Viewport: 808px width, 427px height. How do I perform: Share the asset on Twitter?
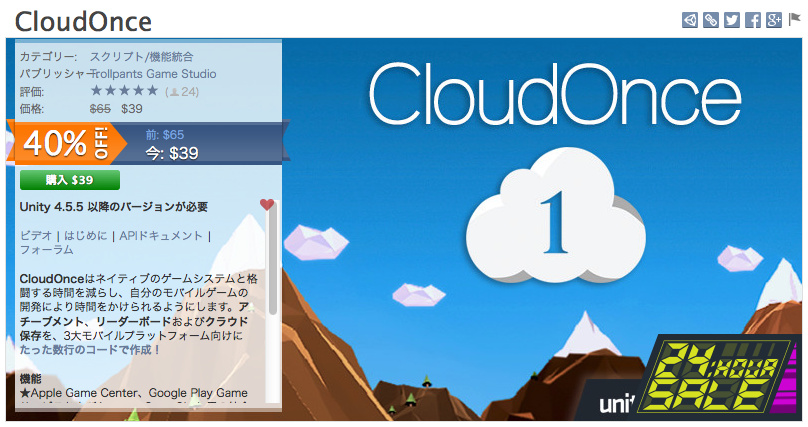pos(732,20)
